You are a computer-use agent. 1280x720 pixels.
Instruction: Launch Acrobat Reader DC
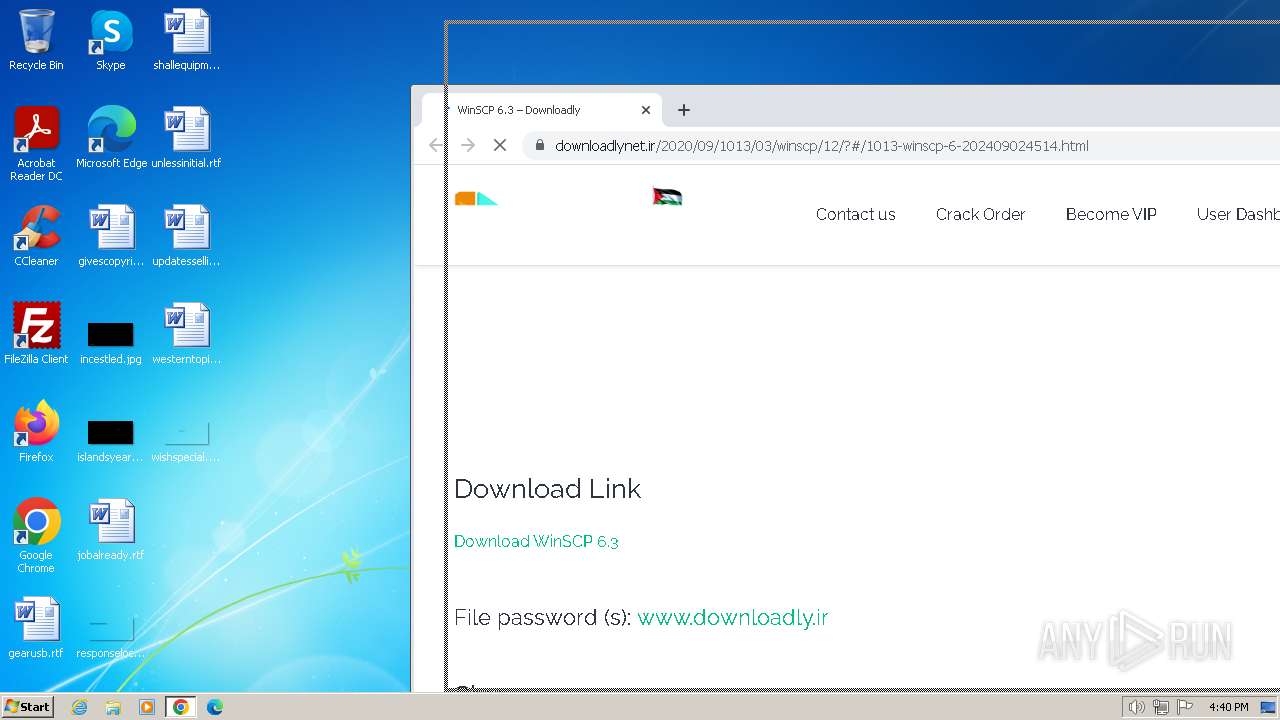point(36,144)
